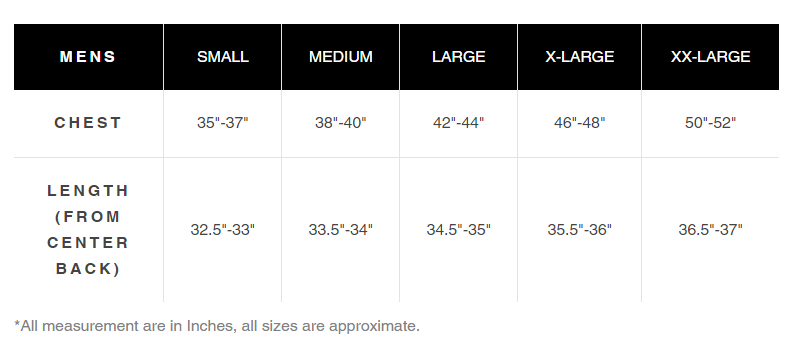Click the word Inches in the footnote
This screenshot has width=791, height=361.
[x=211, y=326]
